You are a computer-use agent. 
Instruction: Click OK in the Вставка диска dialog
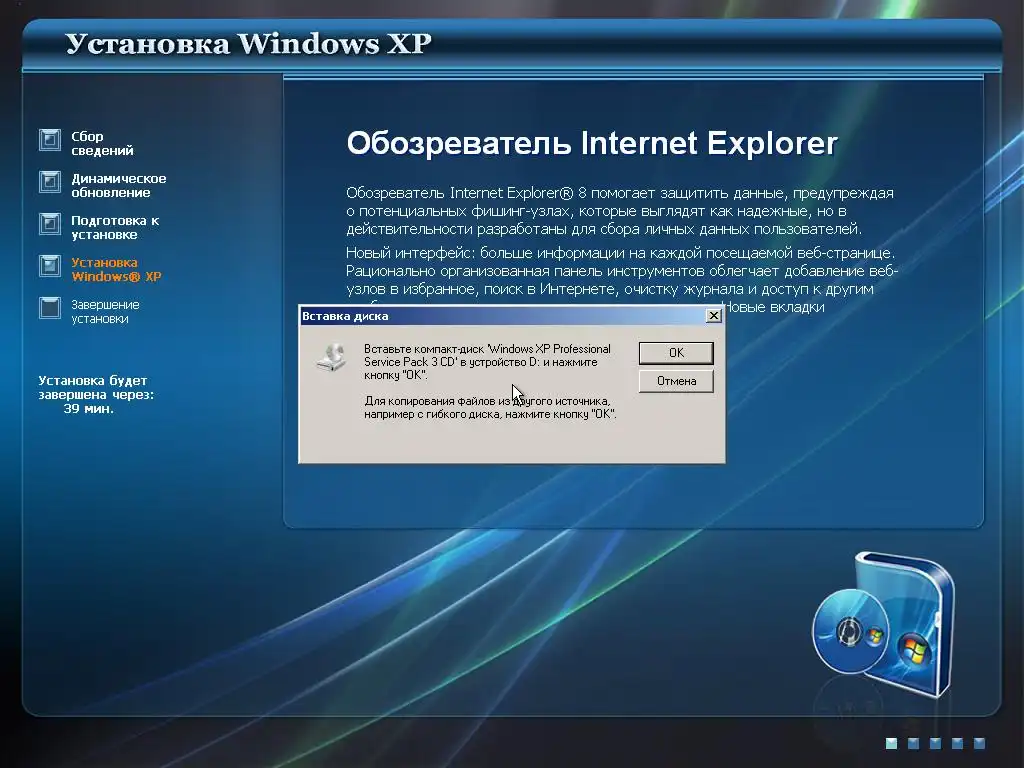click(x=676, y=353)
